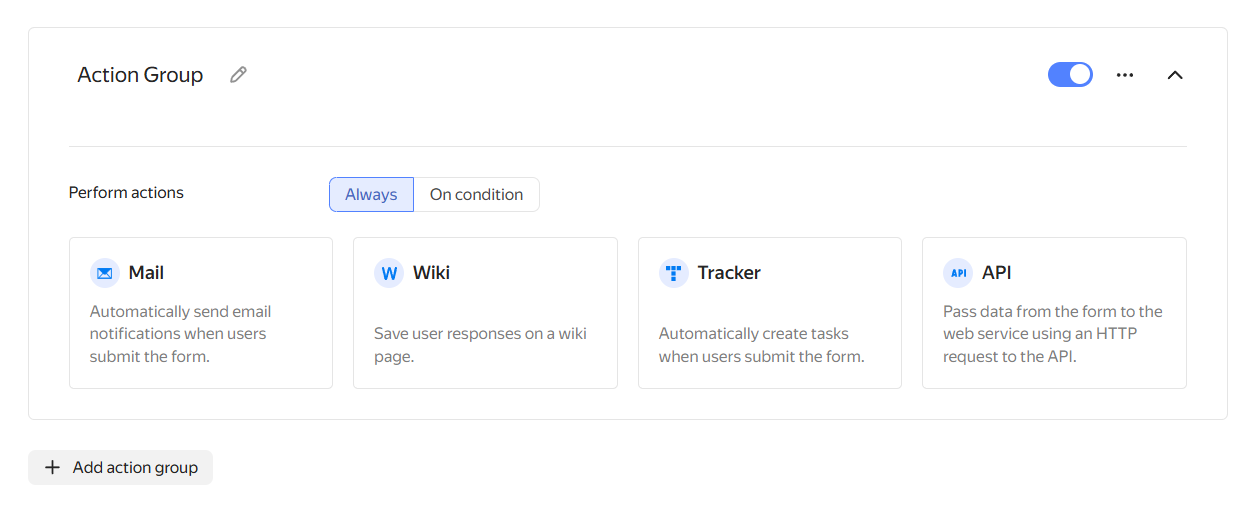Pick the "Tracker" action title

pos(729,273)
